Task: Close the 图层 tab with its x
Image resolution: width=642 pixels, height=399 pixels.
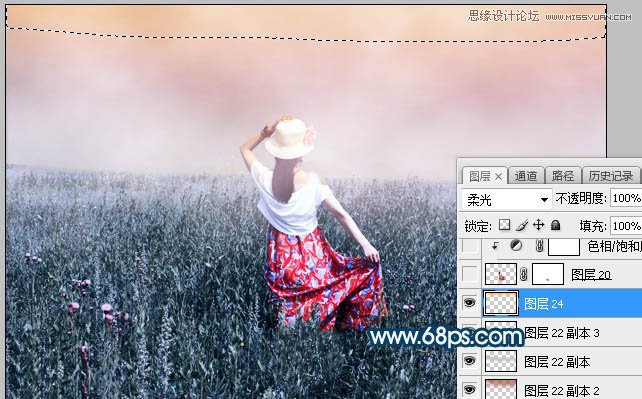Action: click(498, 176)
